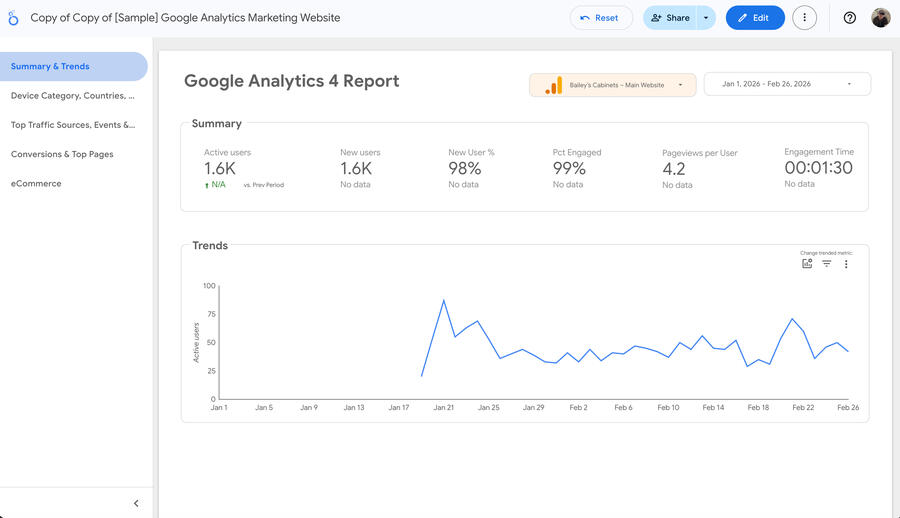Switch to Device Category, Countries page
Viewport: 900px width, 518px height.
(x=72, y=96)
